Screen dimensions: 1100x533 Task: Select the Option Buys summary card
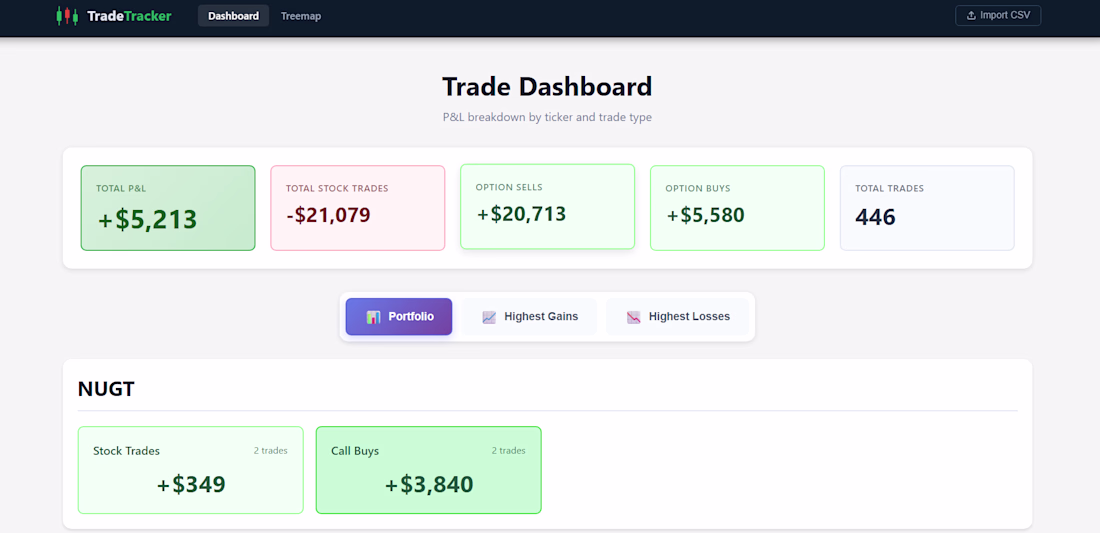click(x=737, y=208)
